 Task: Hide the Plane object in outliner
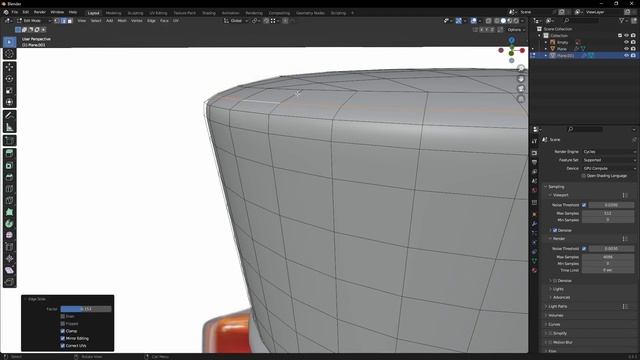click(626, 49)
